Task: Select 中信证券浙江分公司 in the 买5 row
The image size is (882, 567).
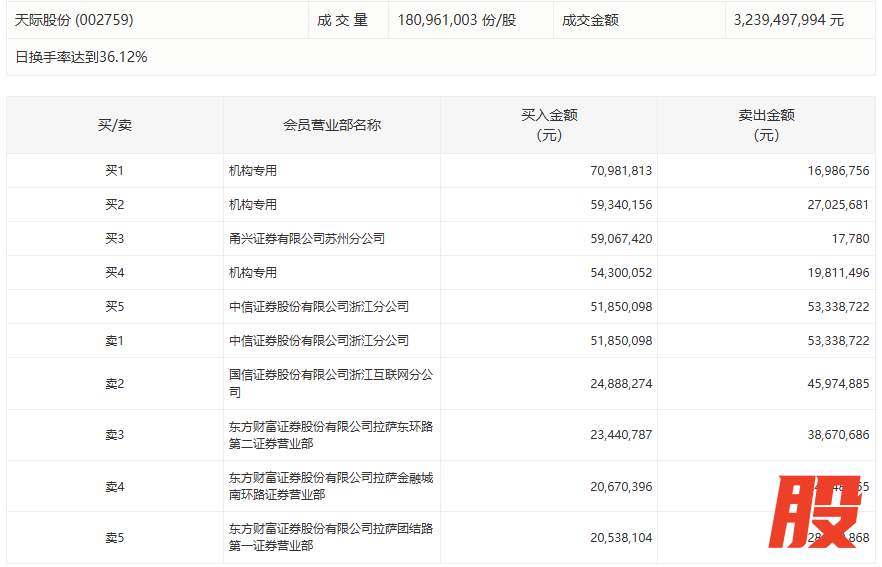Action: coord(319,307)
